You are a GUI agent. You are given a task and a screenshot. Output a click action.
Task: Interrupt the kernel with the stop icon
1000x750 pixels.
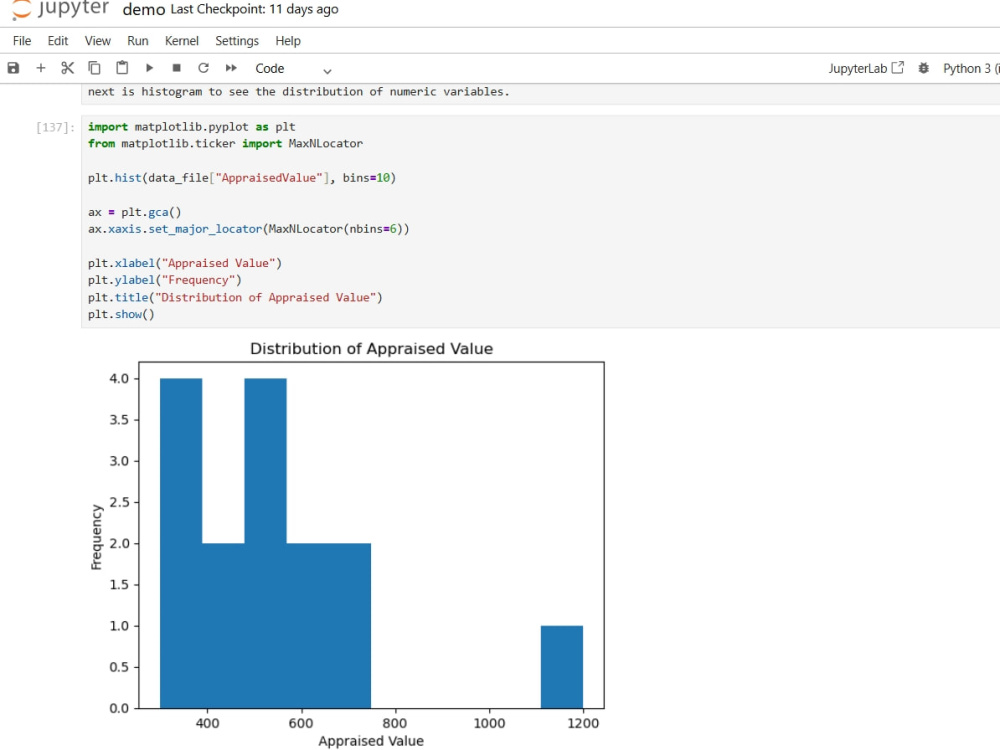click(x=177, y=68)
